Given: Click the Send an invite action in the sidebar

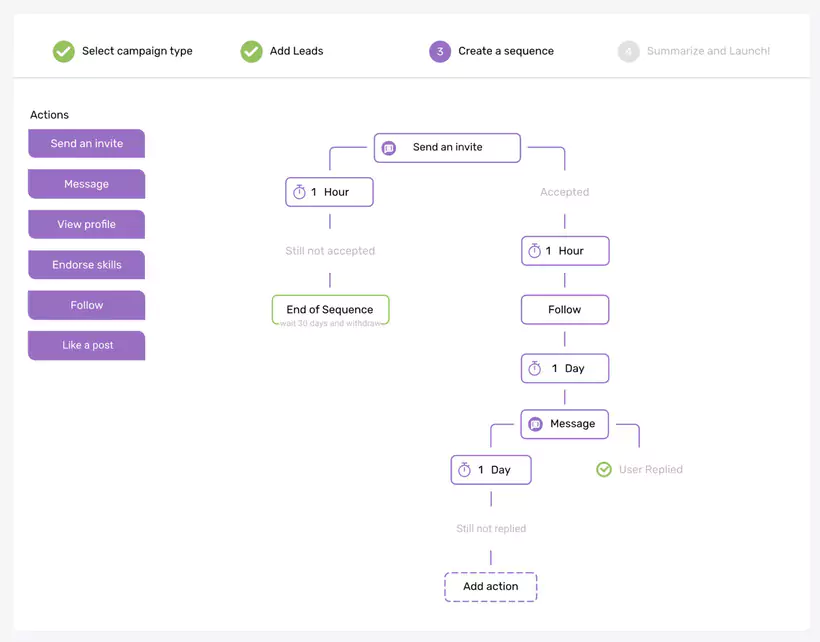Looking at the screenshot, I should point(86,143).
